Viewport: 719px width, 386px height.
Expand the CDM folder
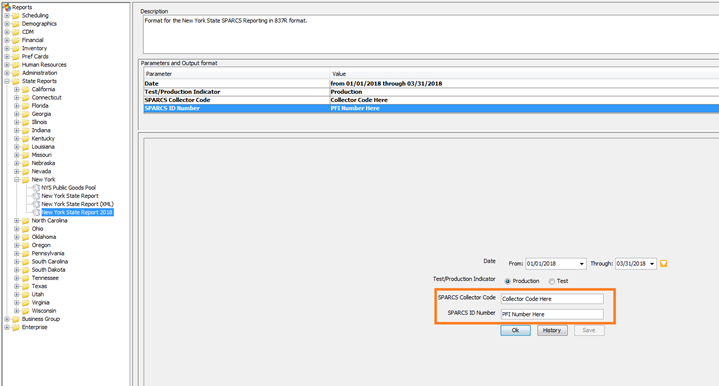click(7, 32)
